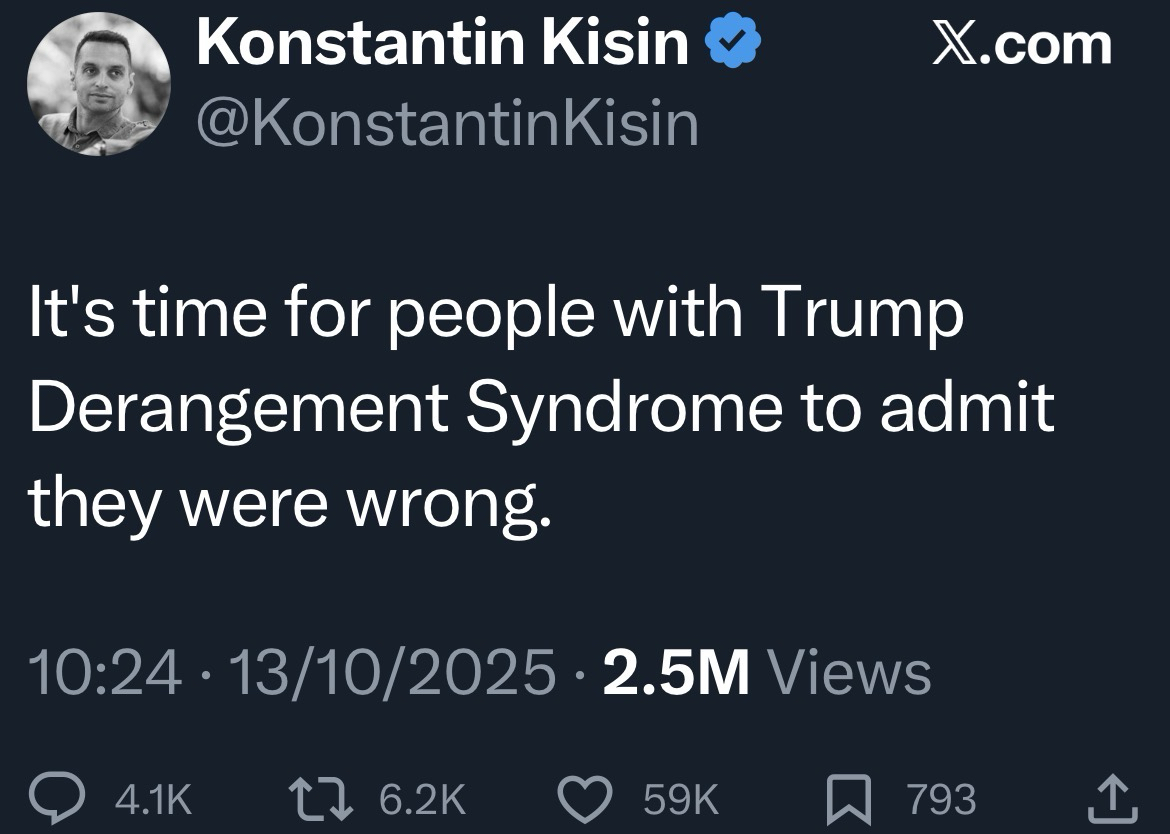Click the stylized X logo letter in X.com
Viewport: 1170px width, 834px height.
click(954, 46)
